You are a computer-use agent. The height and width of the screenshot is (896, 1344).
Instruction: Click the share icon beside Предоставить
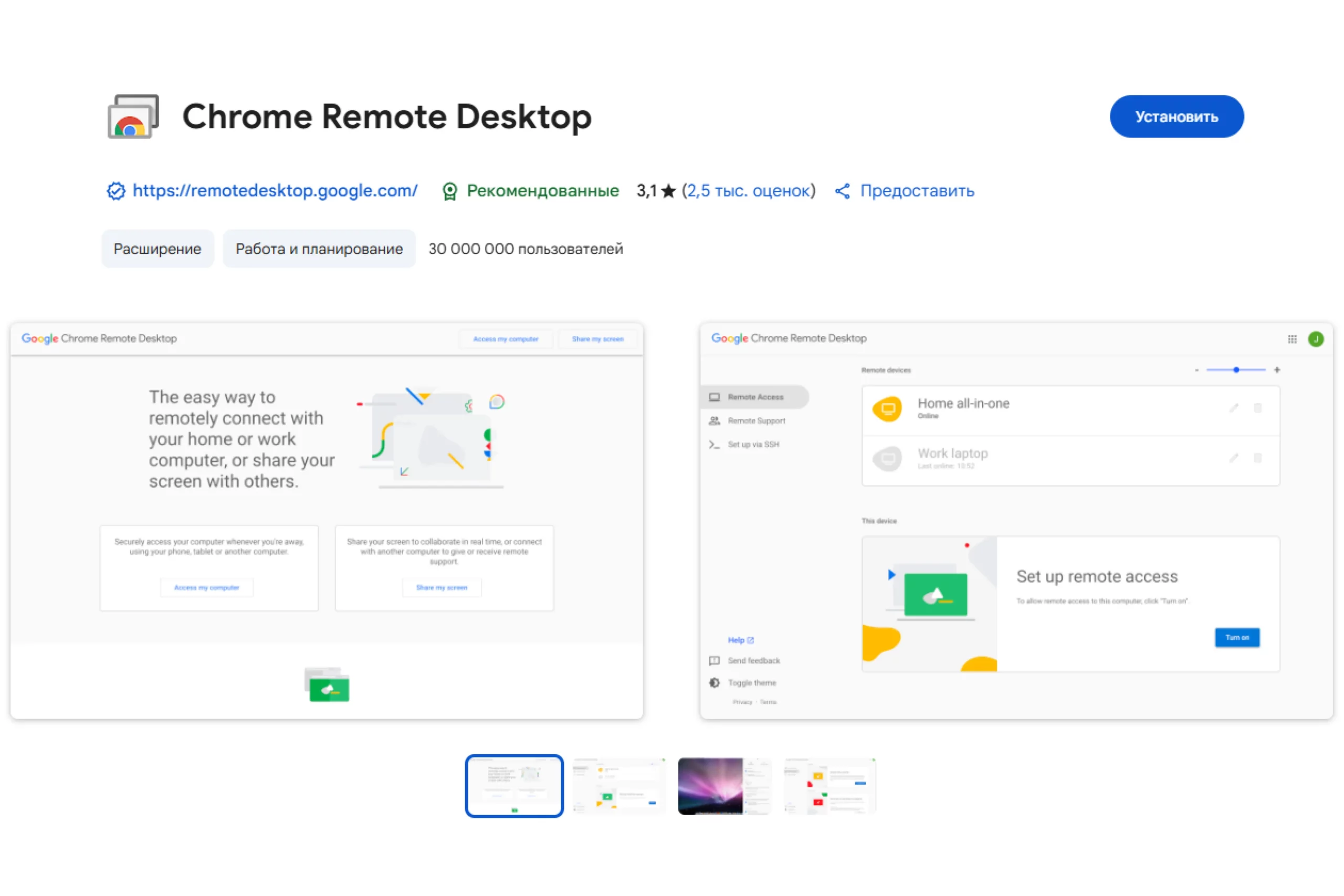(x=842, y=191)
